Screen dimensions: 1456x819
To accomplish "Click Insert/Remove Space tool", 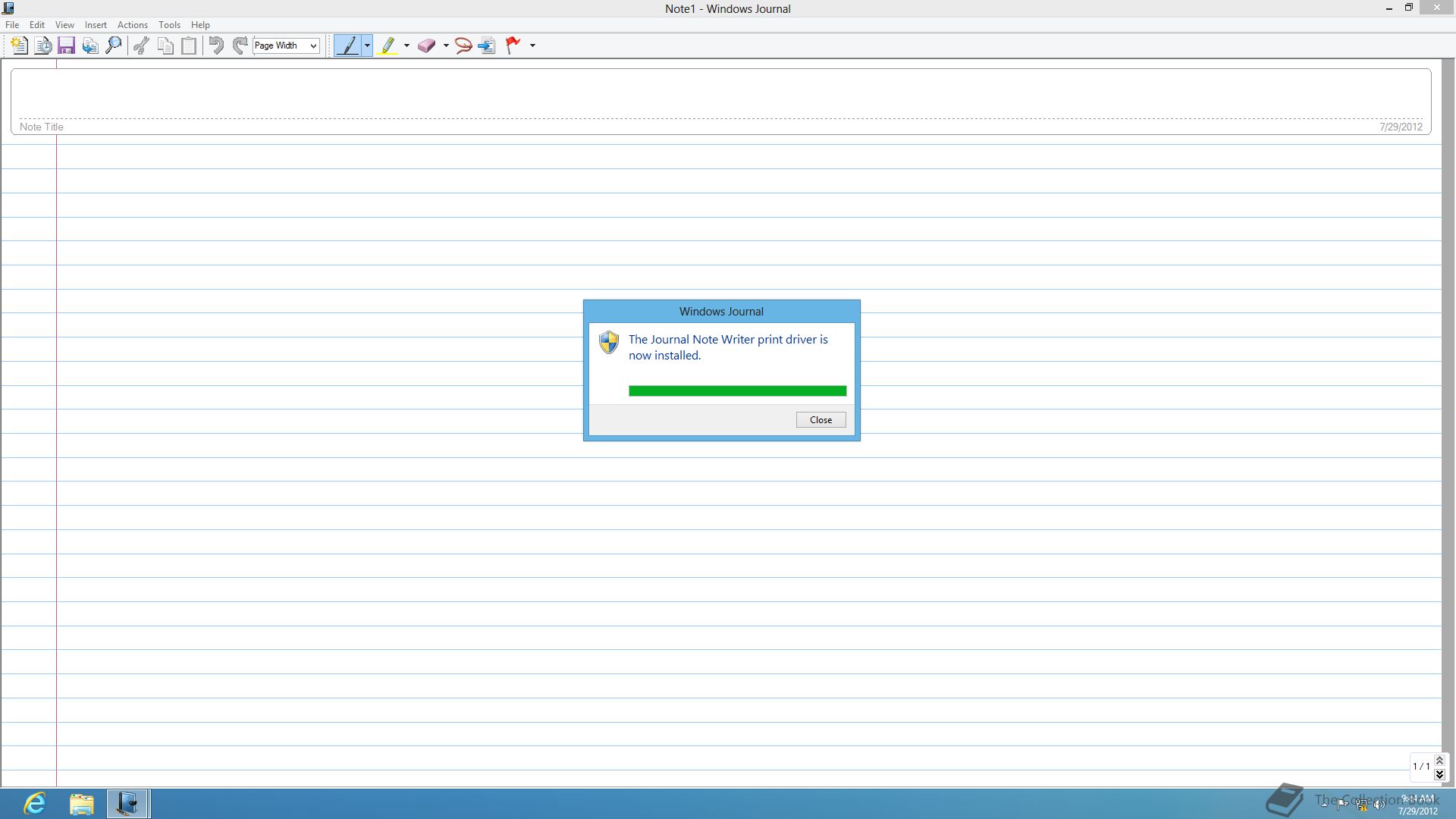I will click(487, 45).
